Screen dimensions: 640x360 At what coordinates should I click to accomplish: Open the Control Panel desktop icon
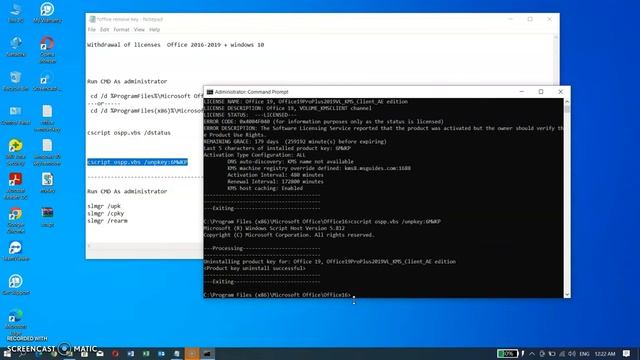tap(16, 115)
